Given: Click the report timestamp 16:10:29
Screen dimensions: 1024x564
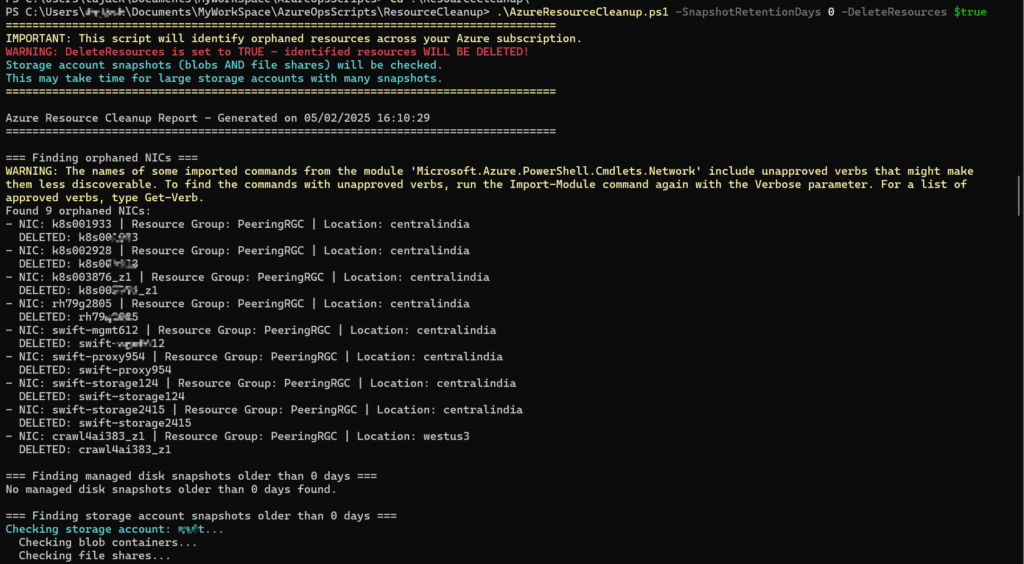Looking at the screenshot, I should [x=403, y=118].
